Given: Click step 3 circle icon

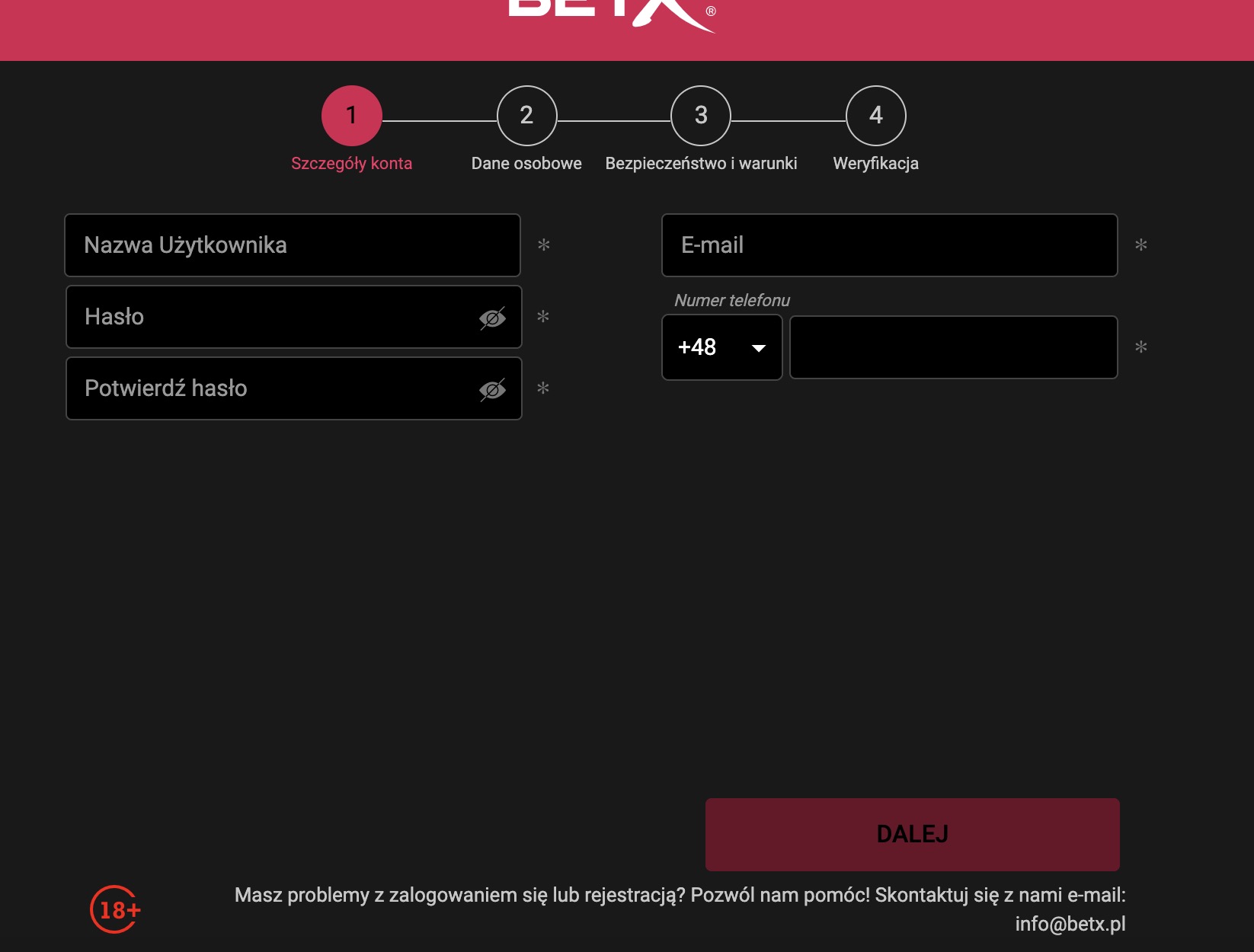Looking at the screenshot, I should coord(701,116).
